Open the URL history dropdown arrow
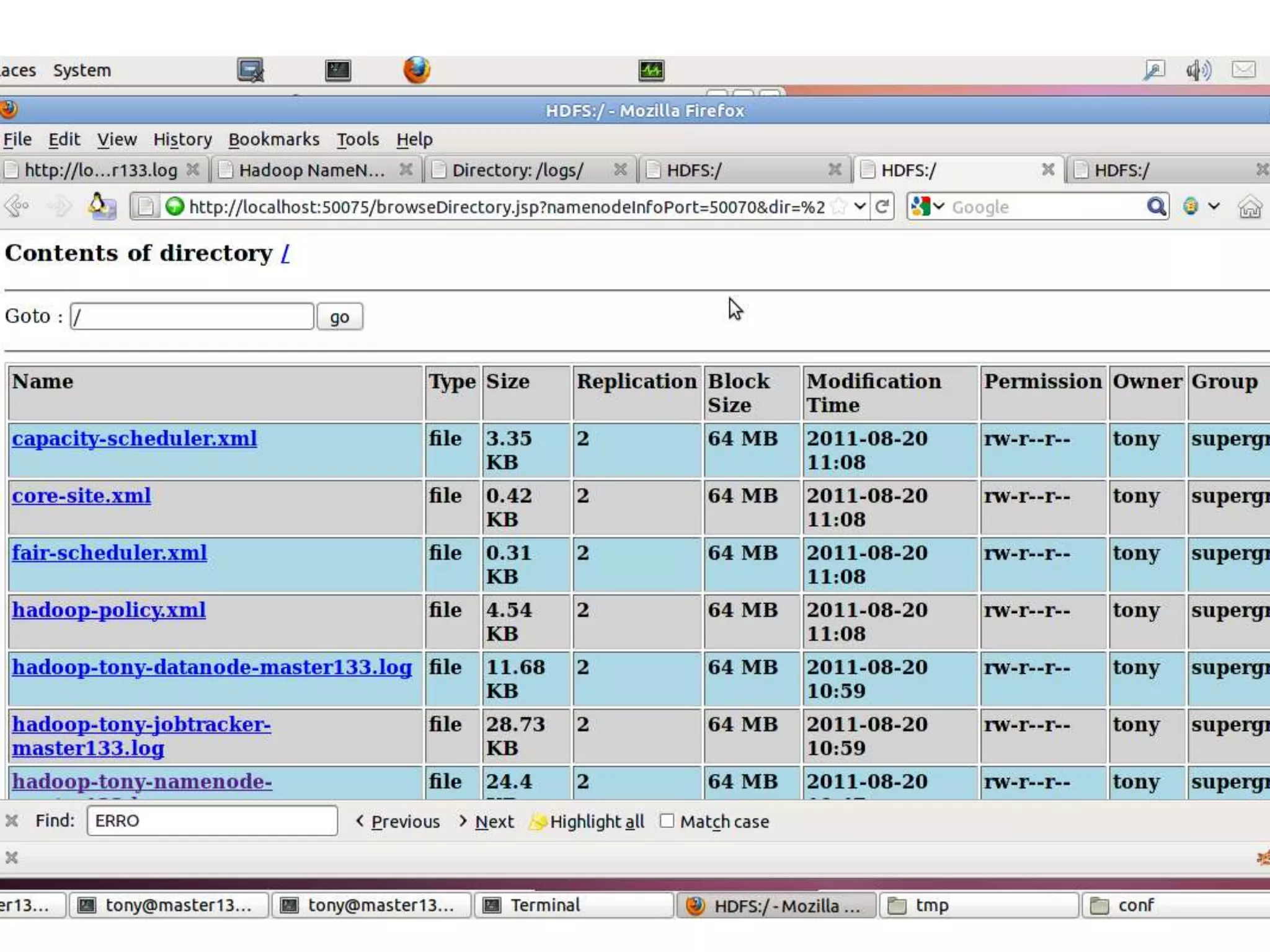The width and height of the screenshot is (1270, 952). 859,206
